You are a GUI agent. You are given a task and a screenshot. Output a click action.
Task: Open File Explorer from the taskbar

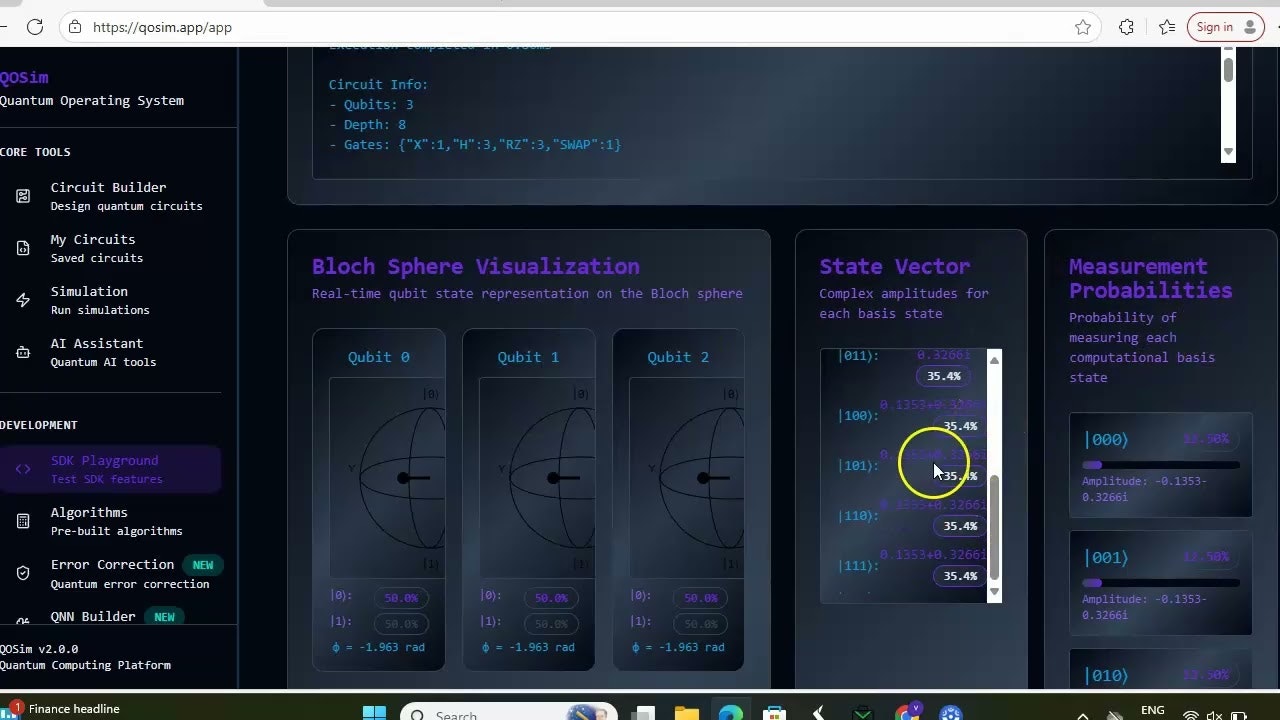(x=686, y=713)
